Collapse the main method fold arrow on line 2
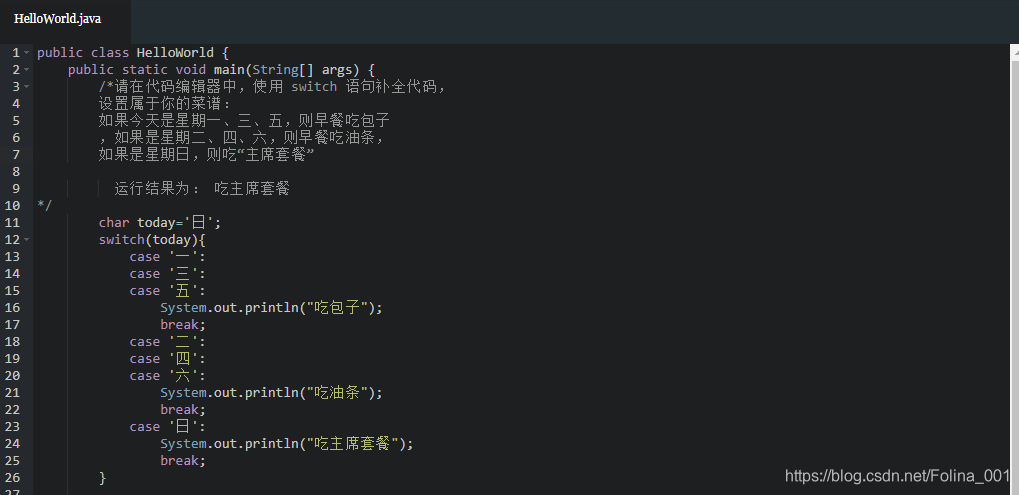The height and width of the screenshot is (495, 1019). (27, 70)
